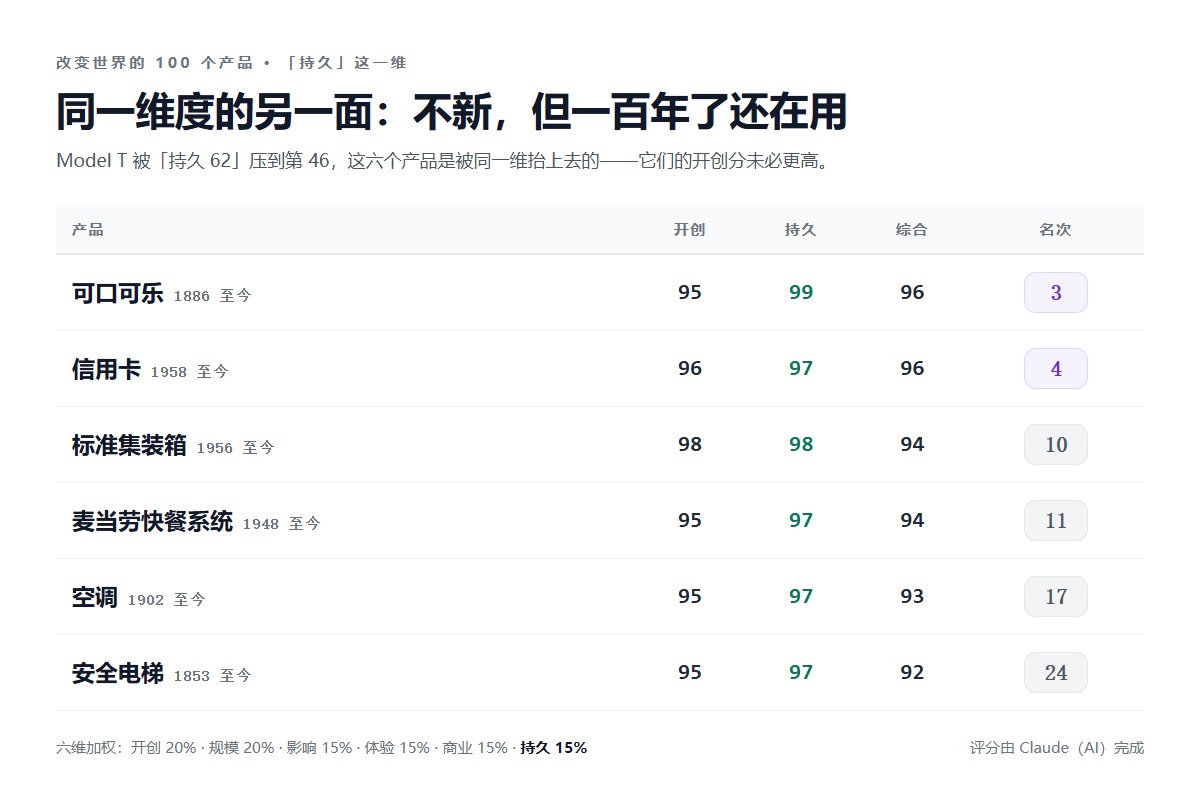The width and height of the screenshot is (1200, 809).
Task: Select the 信用卡 product name
Action: point(106,370)
